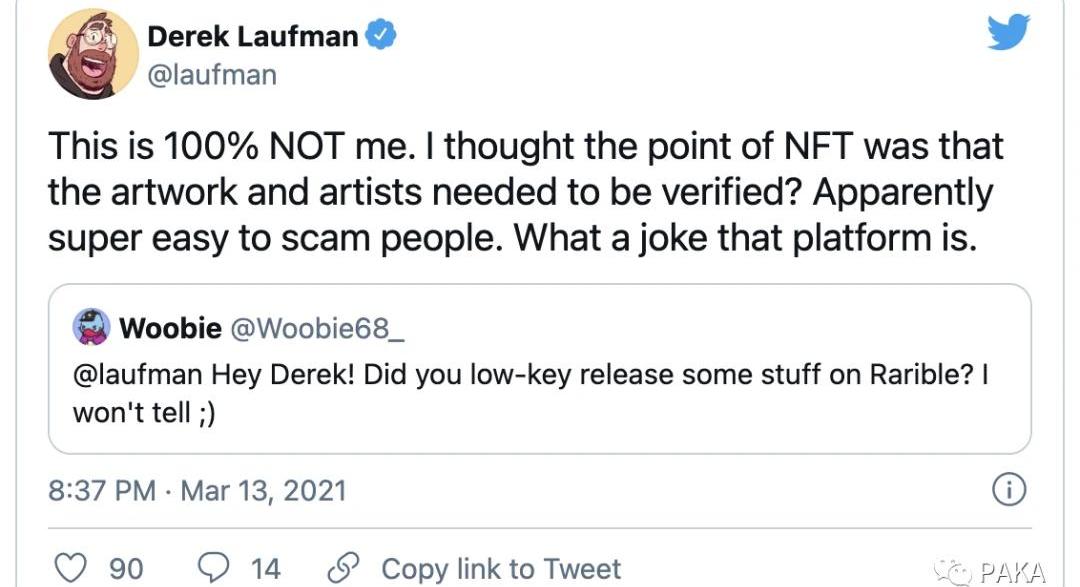Open the 8:37 PM Mar 13, 2021 timestamp
This screenshot has height=587, width=1080.
point(197,491)
